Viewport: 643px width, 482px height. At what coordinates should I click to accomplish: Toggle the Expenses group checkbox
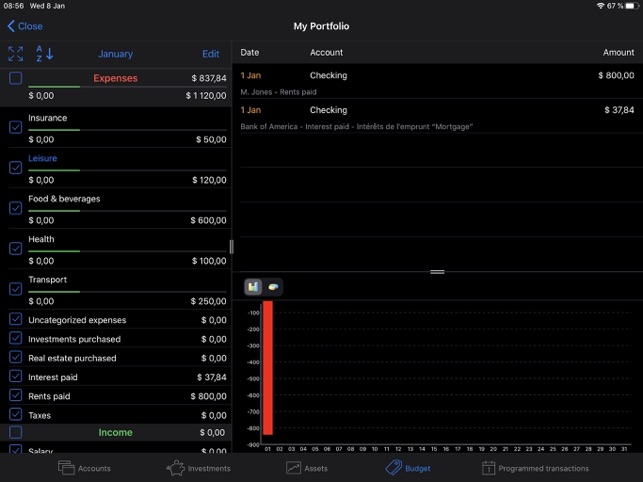16,78
